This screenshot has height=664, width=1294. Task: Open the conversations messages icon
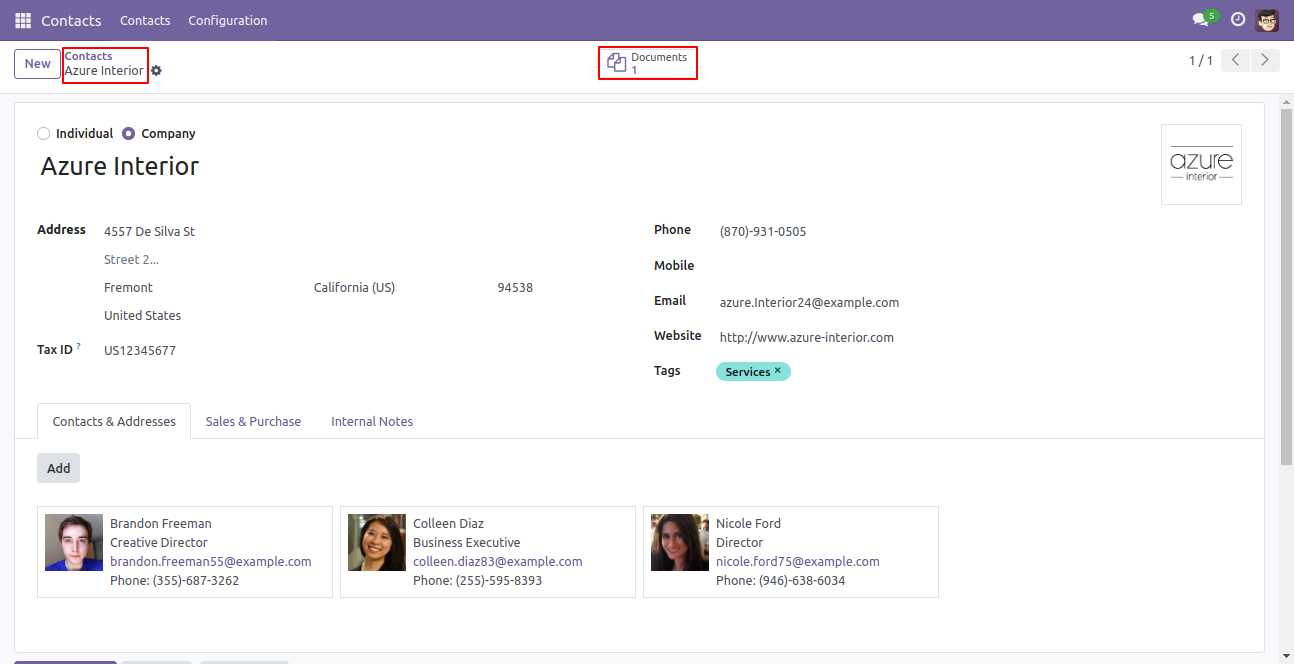(x=1203, y=19)
